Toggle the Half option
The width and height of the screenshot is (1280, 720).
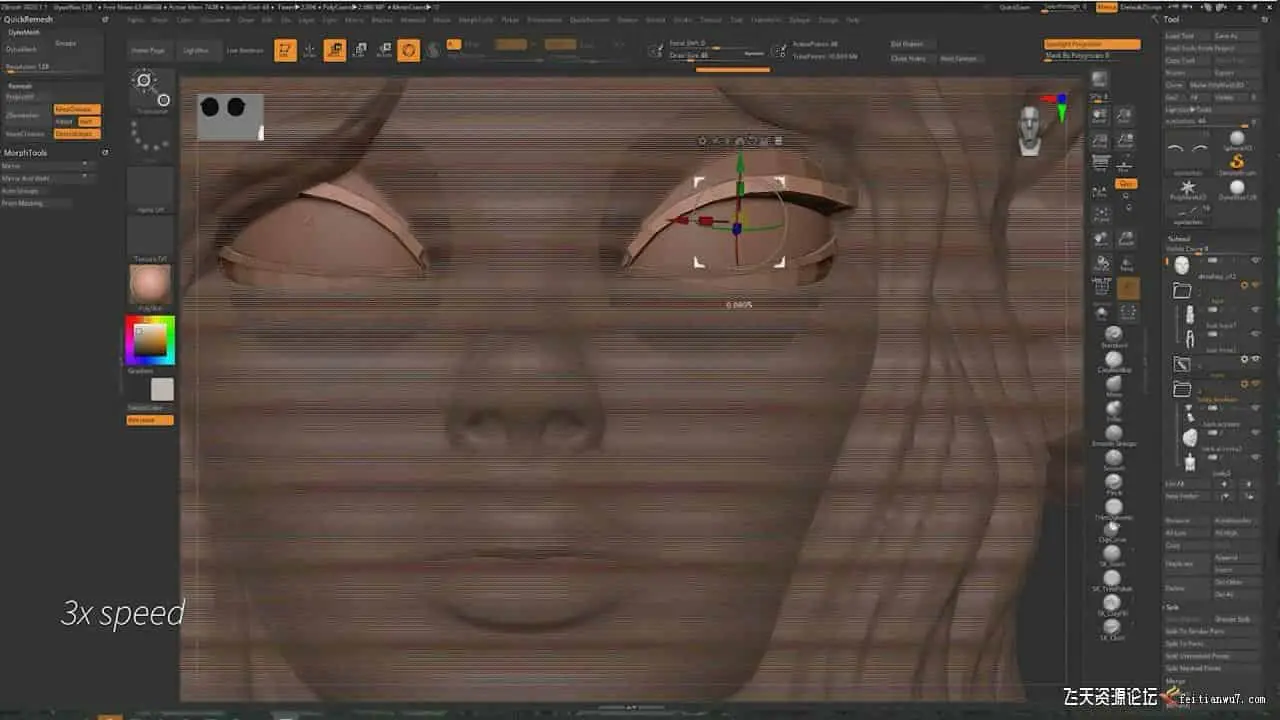89,121
